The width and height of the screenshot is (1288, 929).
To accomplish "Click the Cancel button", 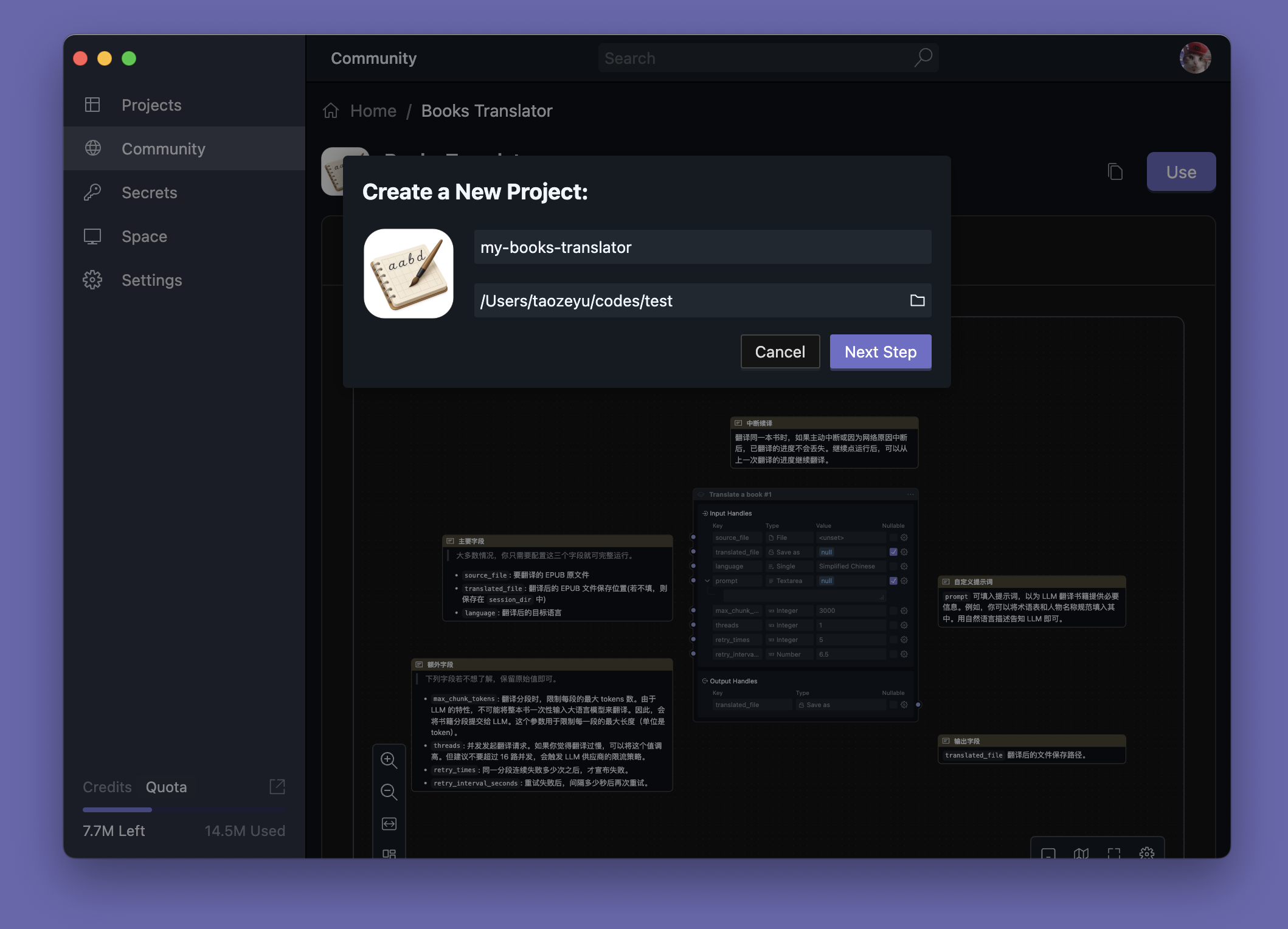I will tap(780, 352).
